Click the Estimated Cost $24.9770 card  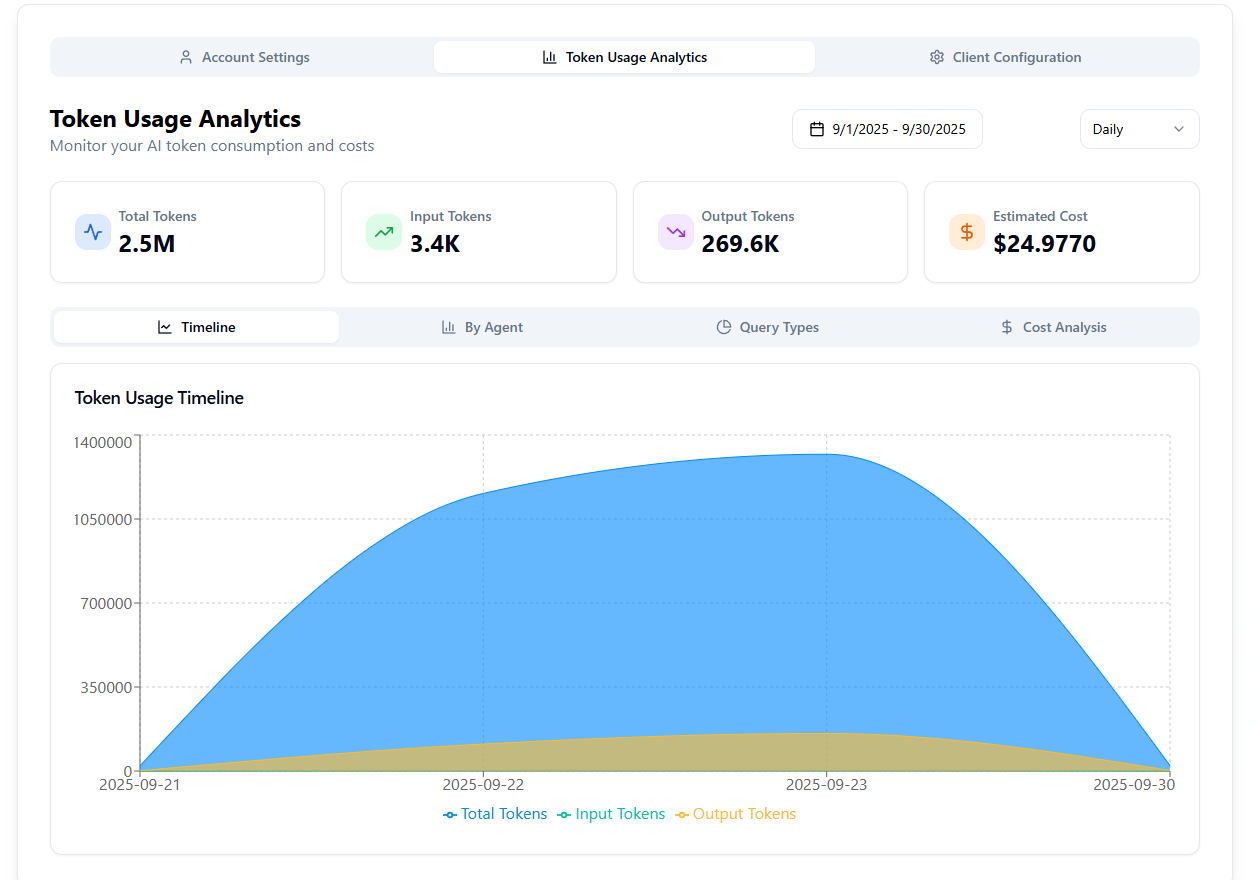tap(1061, 232)
